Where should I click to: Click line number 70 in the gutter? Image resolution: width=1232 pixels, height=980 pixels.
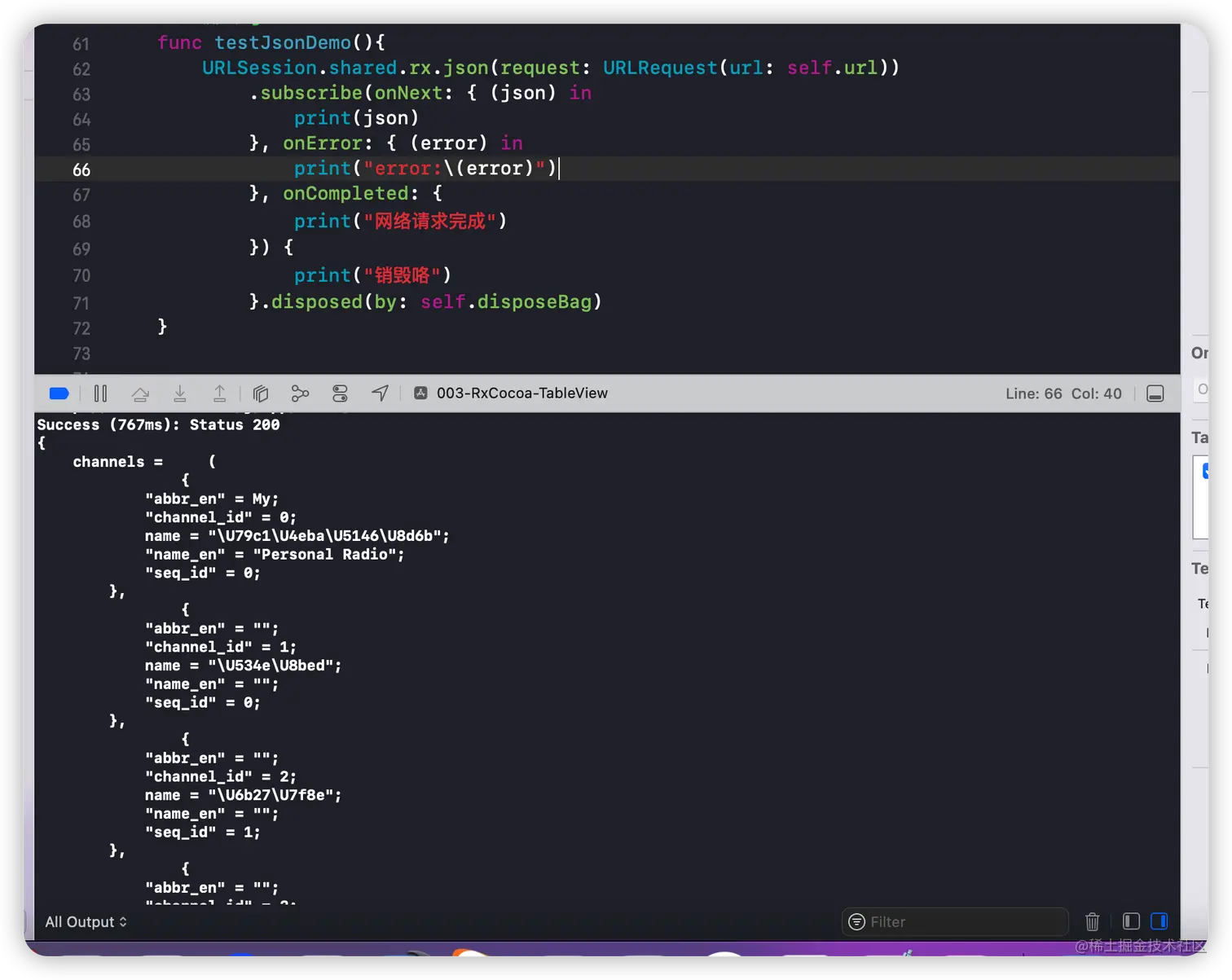click(x=81, y=275)
